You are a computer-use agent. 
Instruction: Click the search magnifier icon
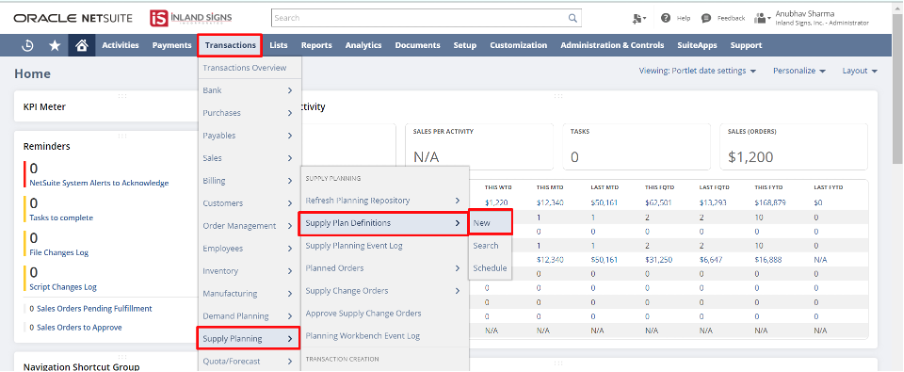click(x=572, y=18)
